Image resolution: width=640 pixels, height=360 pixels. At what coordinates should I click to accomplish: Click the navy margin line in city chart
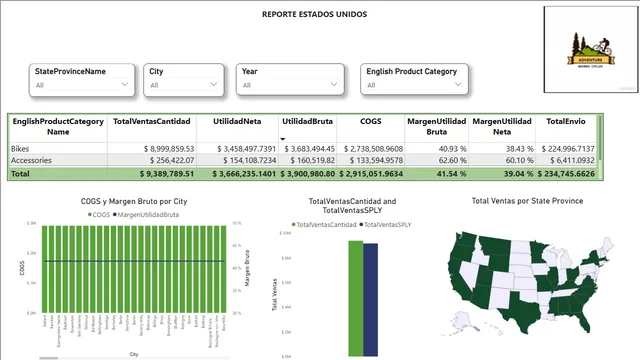(134, 261)
